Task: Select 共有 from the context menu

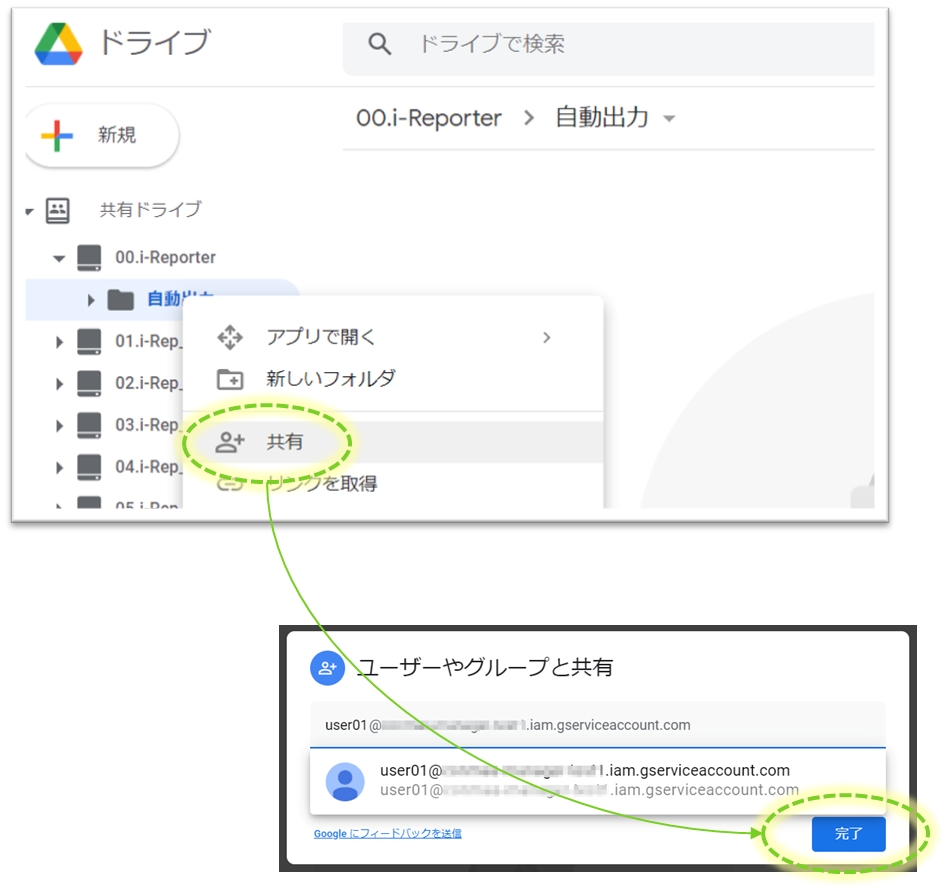Action: coord(285,442)
